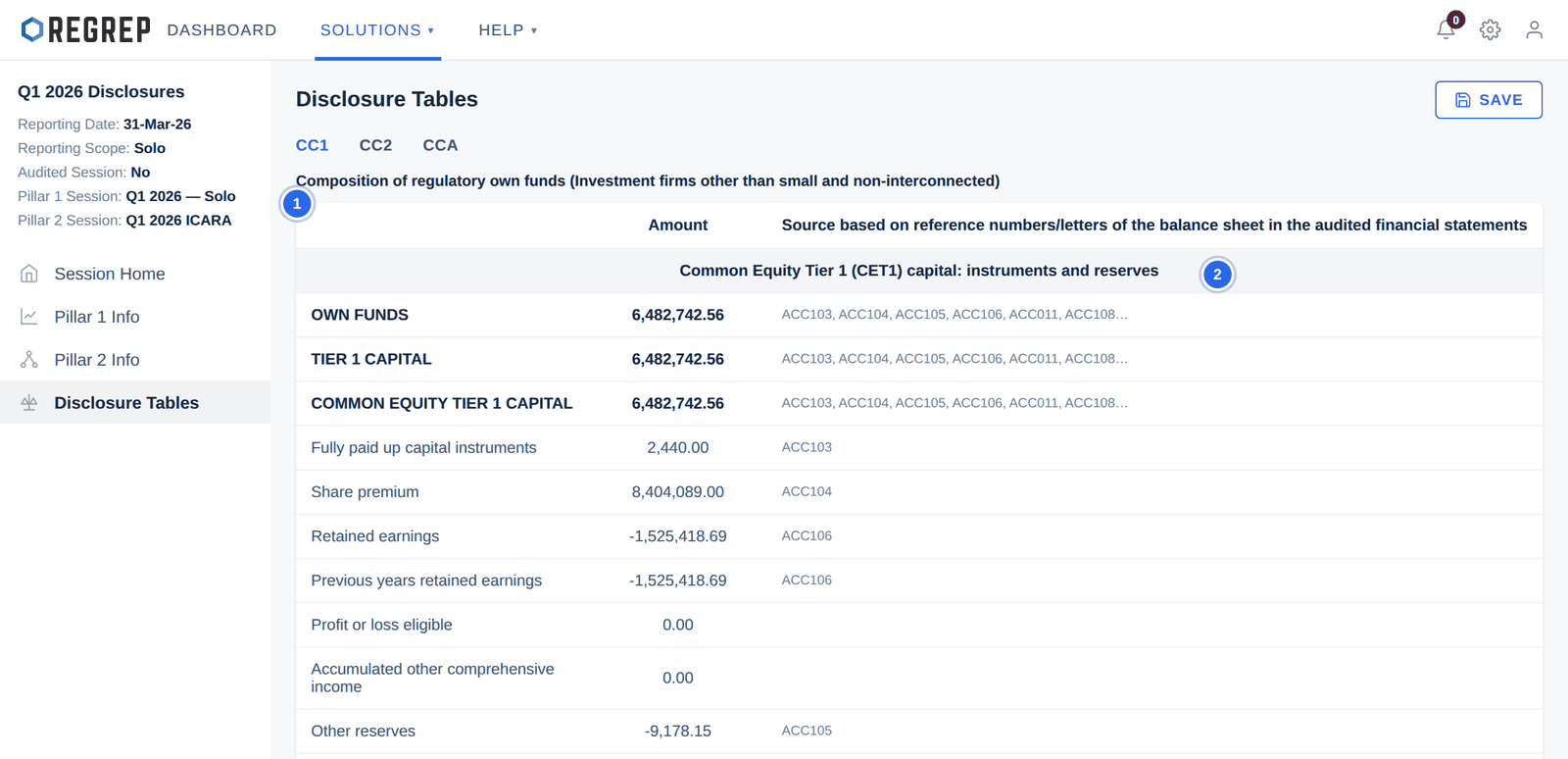Expand the Solutions menu arrow

point(430,31)
